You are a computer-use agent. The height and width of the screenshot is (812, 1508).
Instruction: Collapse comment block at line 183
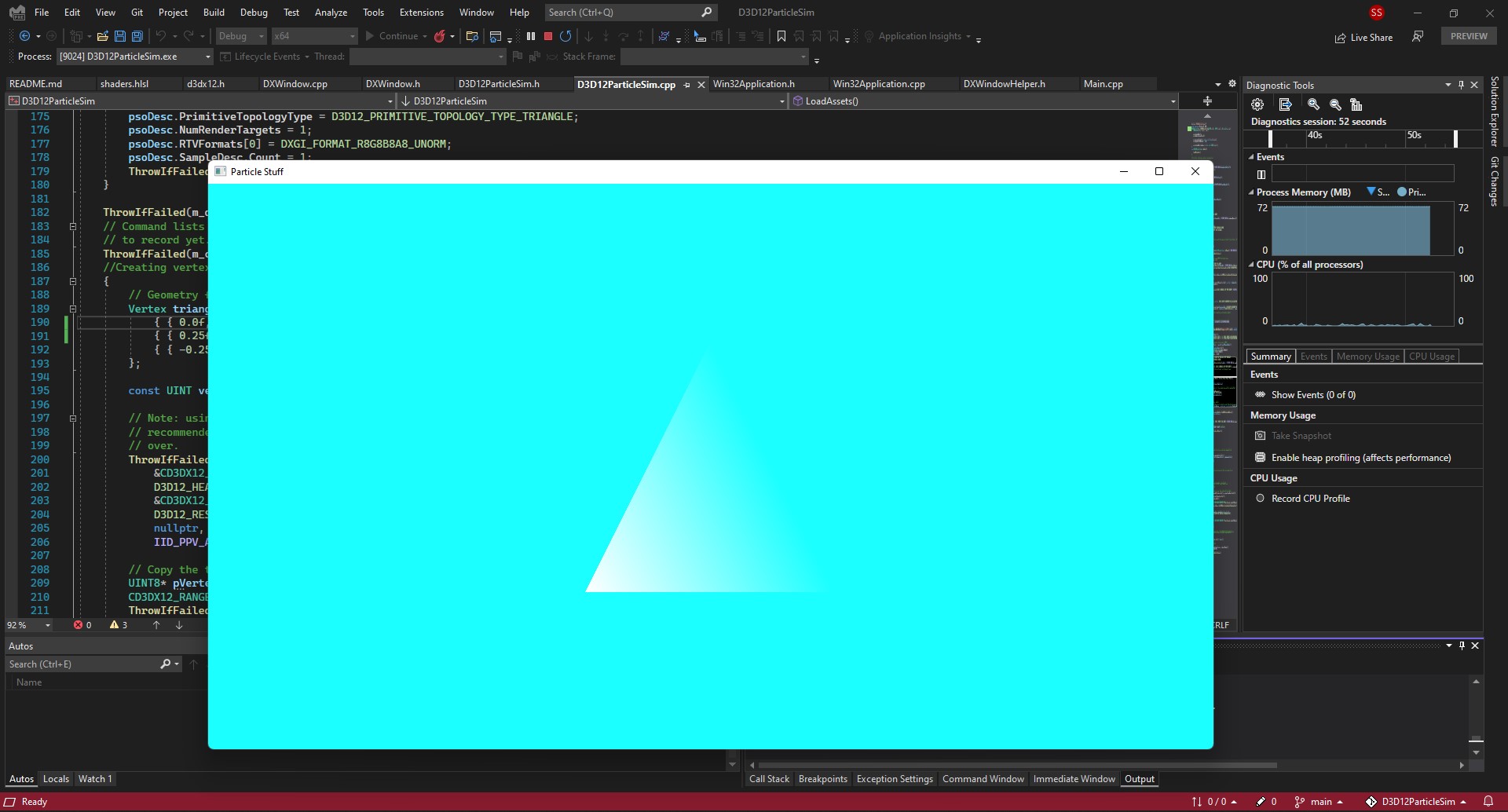coord(73,226)
